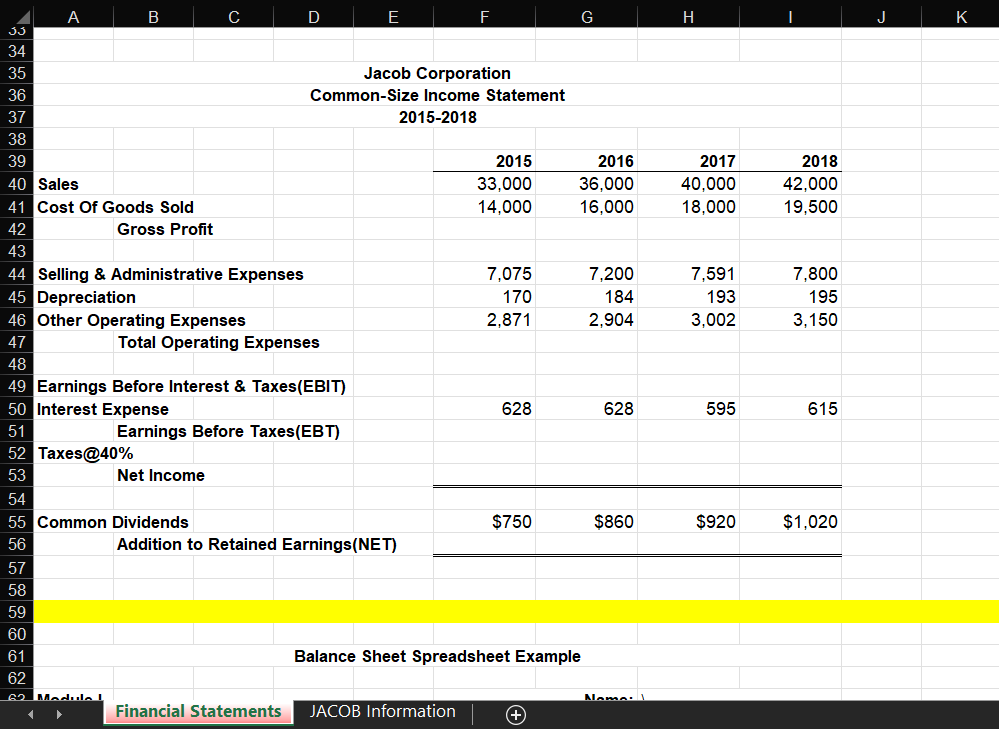Select the Balance Sheet Spreadsheet Example heading
This screenshot has width=999, height=729.
pos(437,656)
